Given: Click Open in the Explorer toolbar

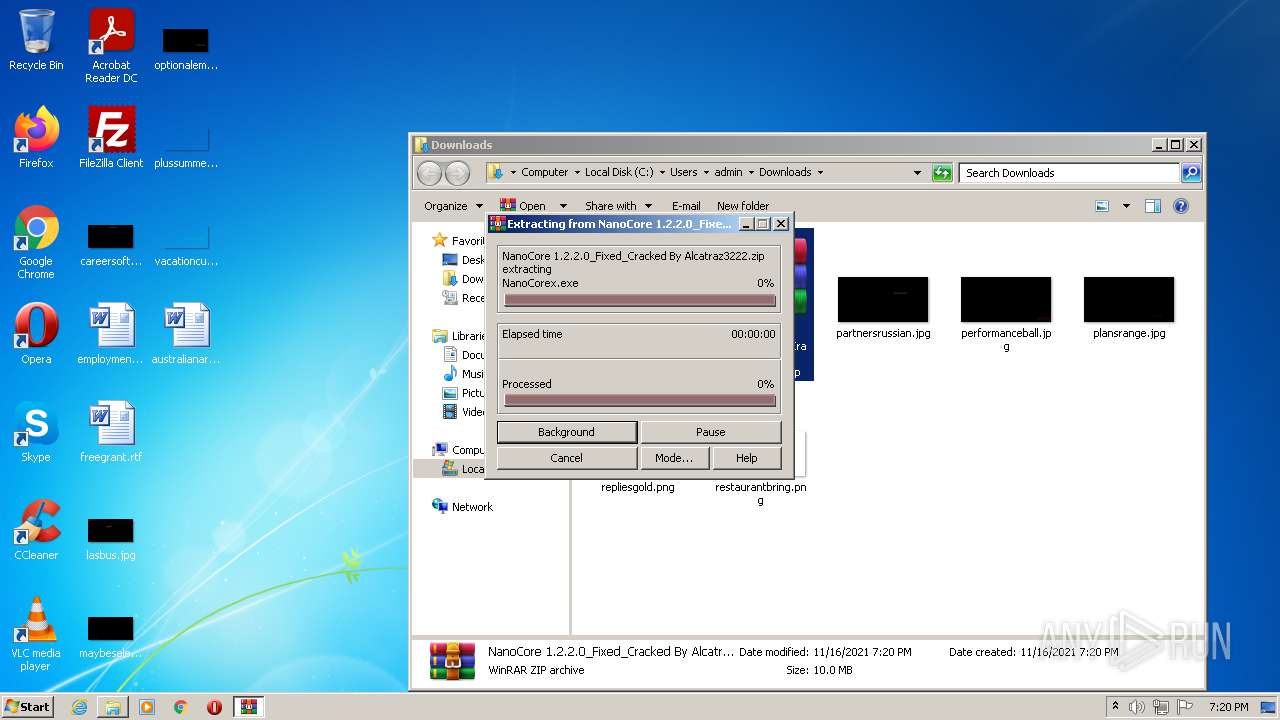Looking at the screenshot, I should tap(524, 206).
